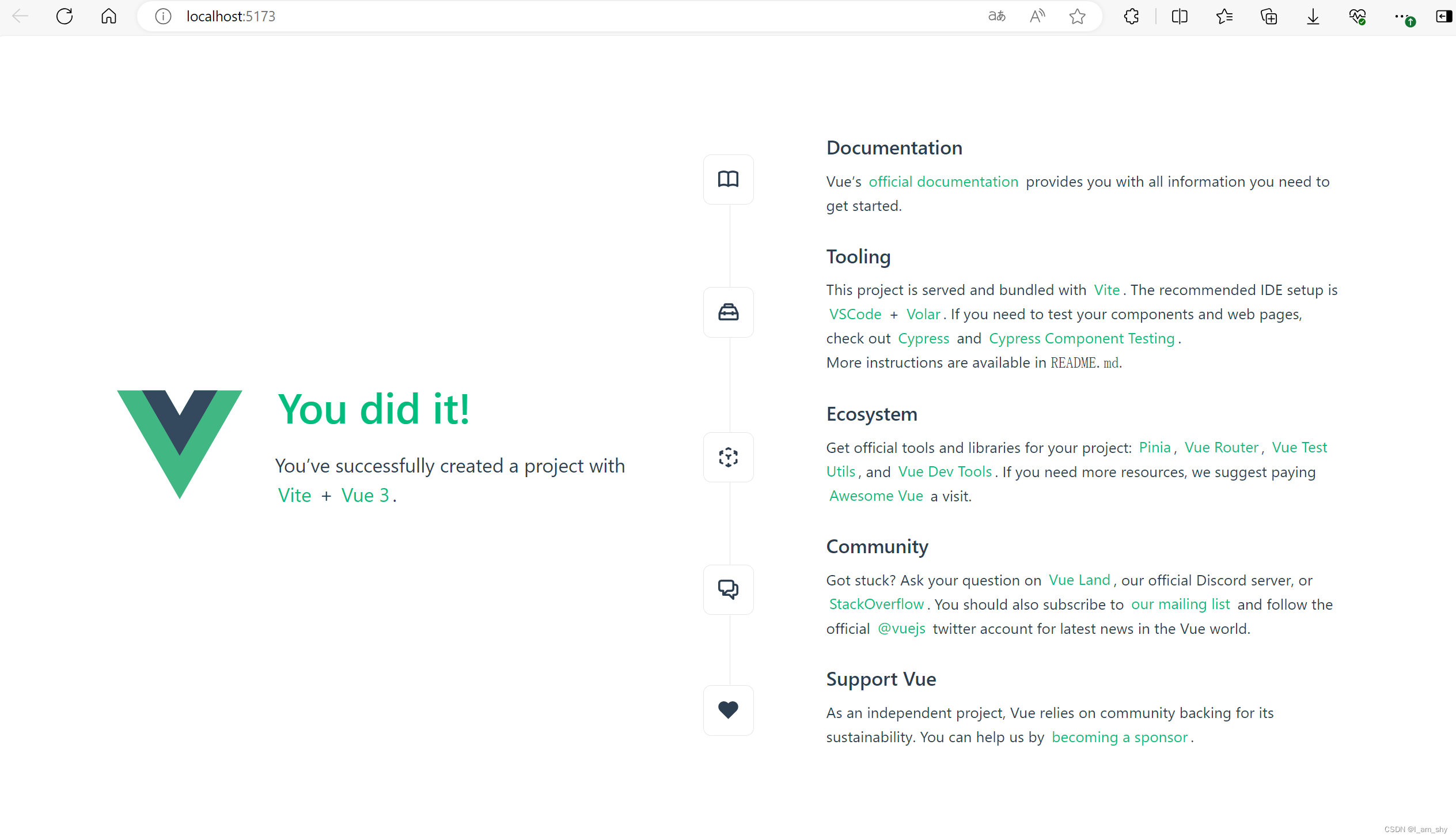Open the downloads icon
The width and height of the screenshot is (1456, 839).
(1313, 16)
